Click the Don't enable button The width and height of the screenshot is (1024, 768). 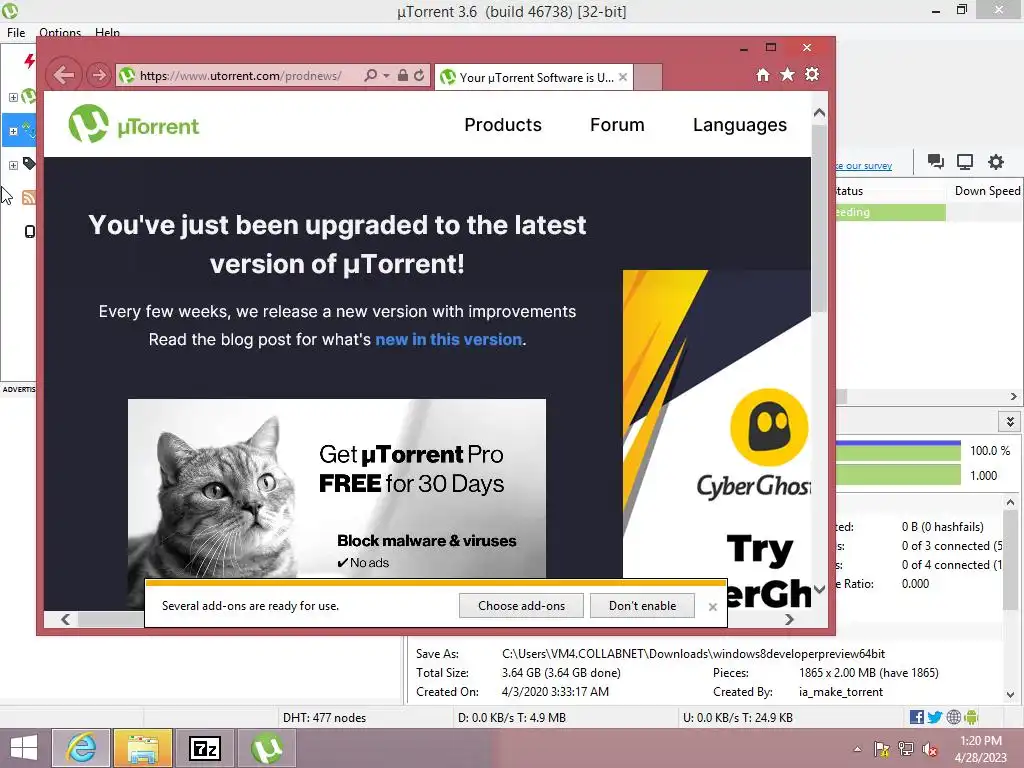643,606
